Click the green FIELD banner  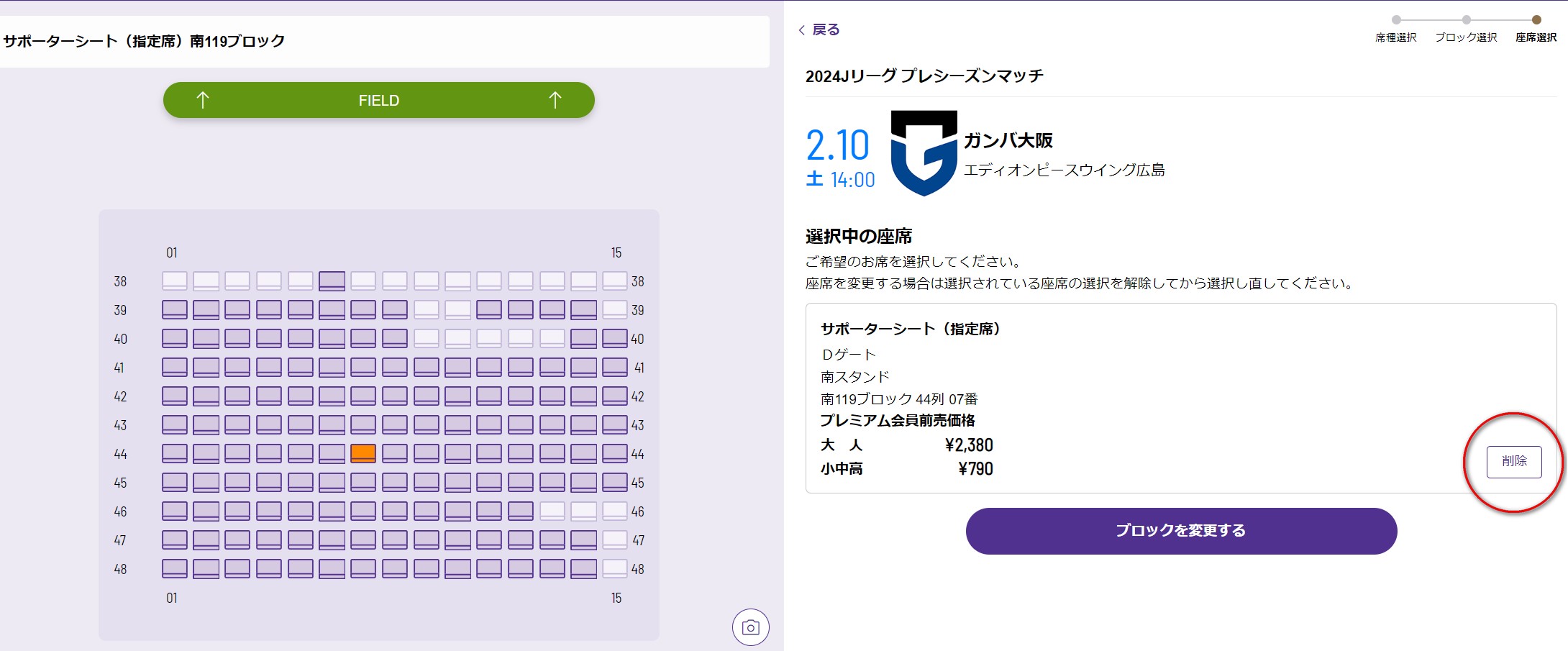(379, 100)
